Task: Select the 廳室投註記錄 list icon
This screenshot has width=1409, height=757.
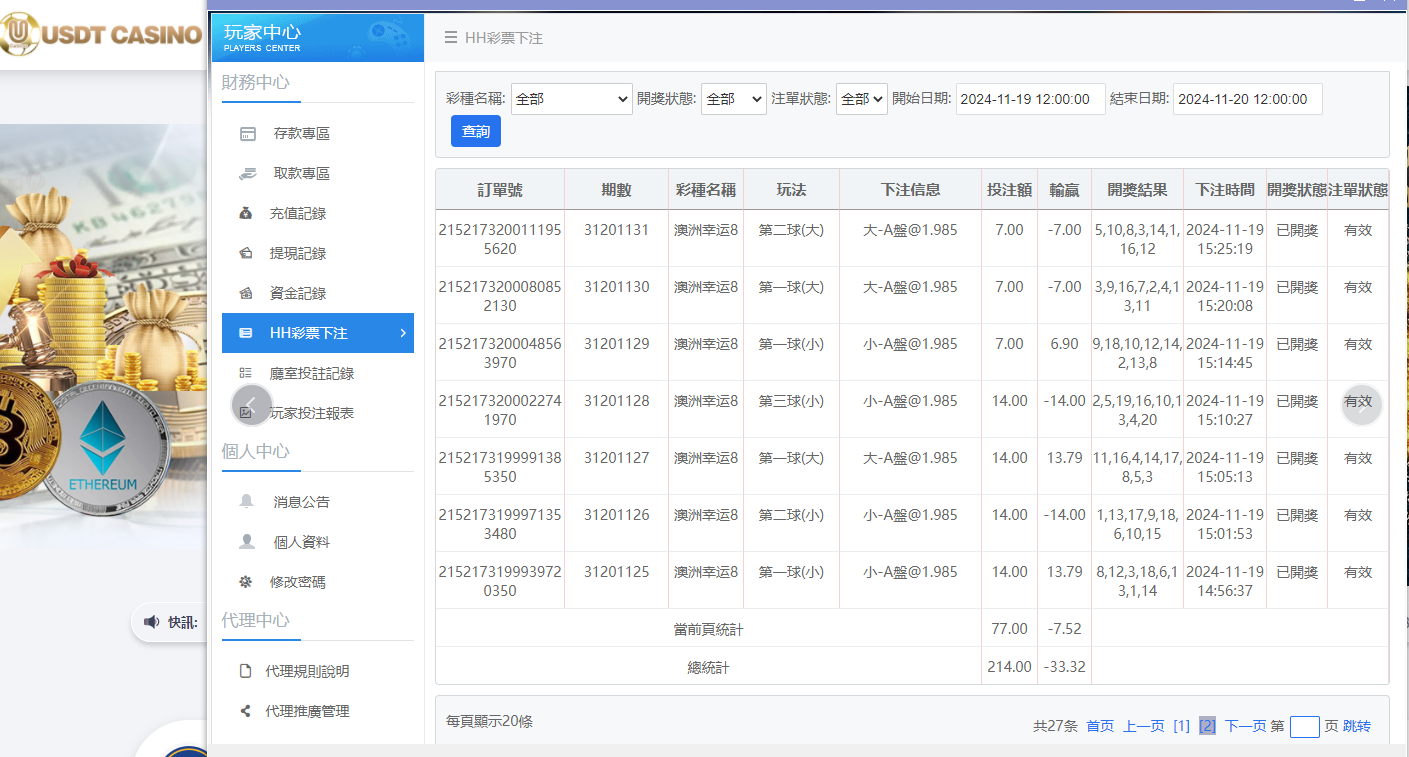Action: pyautogui.click(x=247, y=372)
